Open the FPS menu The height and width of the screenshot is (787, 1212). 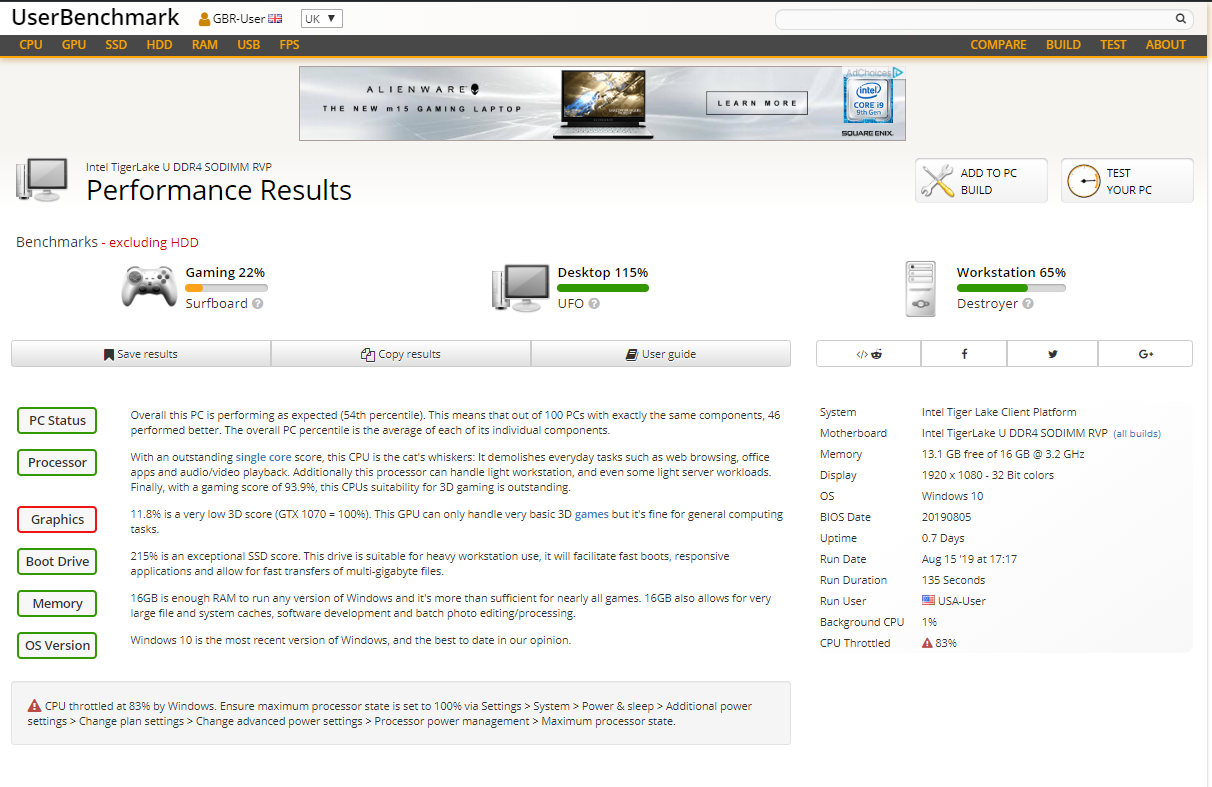[289, 45]
